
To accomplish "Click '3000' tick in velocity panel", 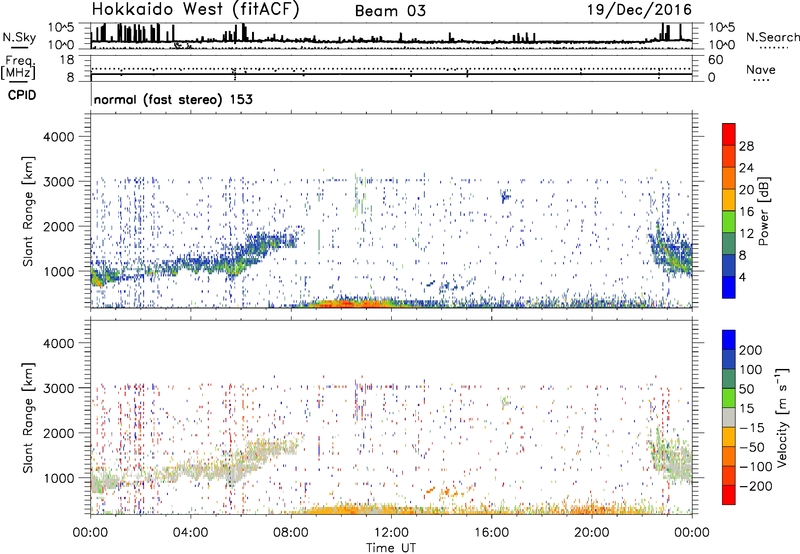I will tap(59, 388).
